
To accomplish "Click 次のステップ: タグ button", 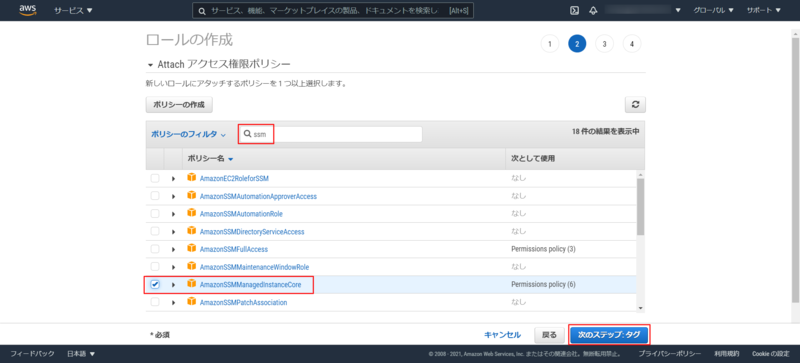I will pos(609,335).
